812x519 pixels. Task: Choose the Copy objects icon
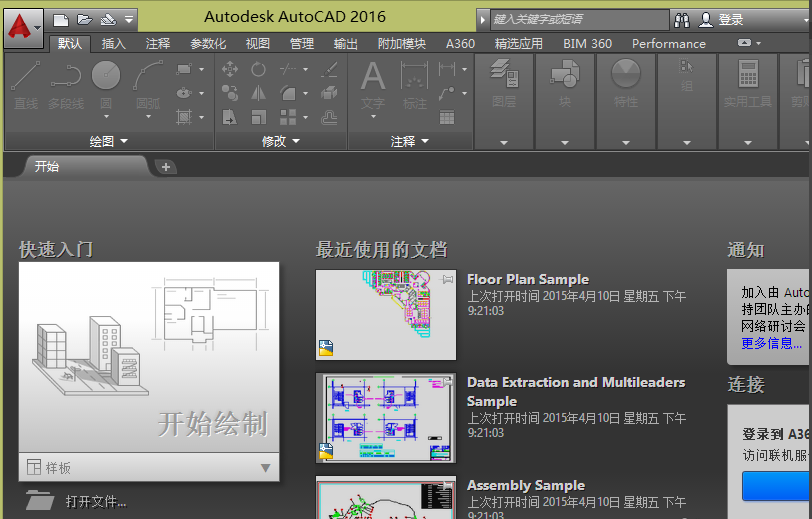(x=230, y=93)
